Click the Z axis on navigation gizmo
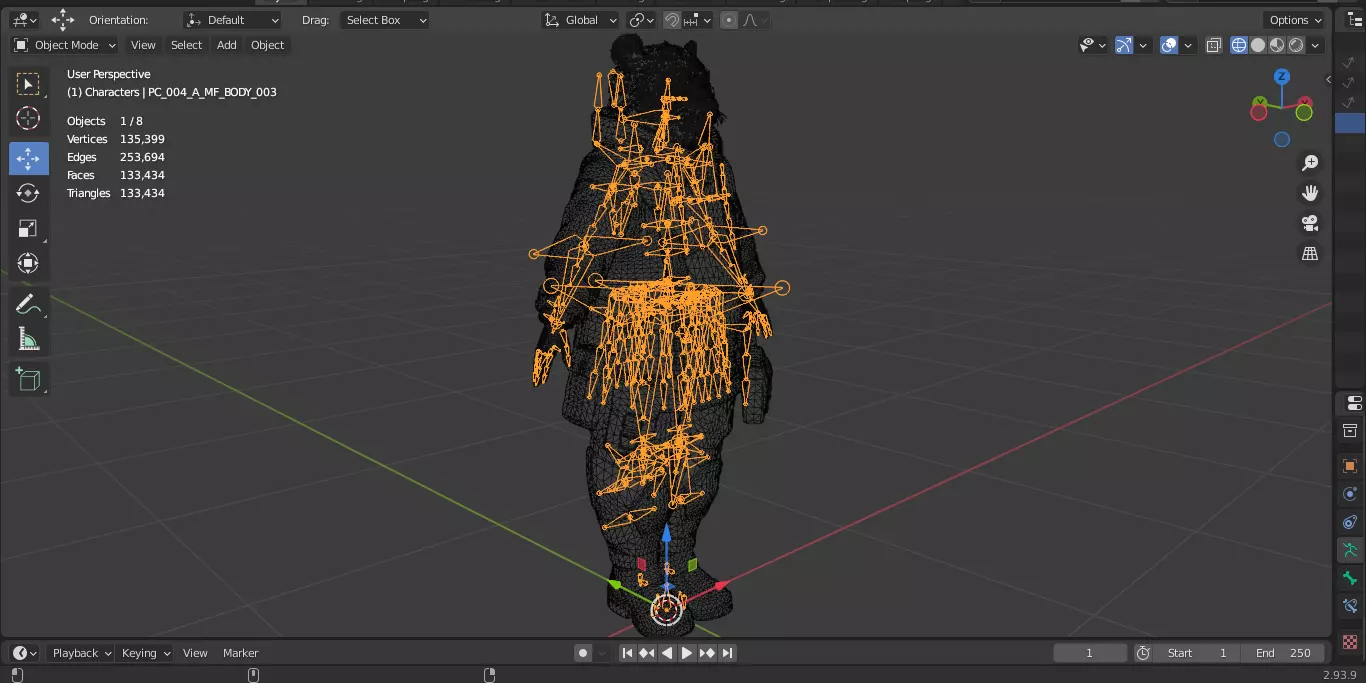Screen dimensions: 1366x683 [1281, 77]
